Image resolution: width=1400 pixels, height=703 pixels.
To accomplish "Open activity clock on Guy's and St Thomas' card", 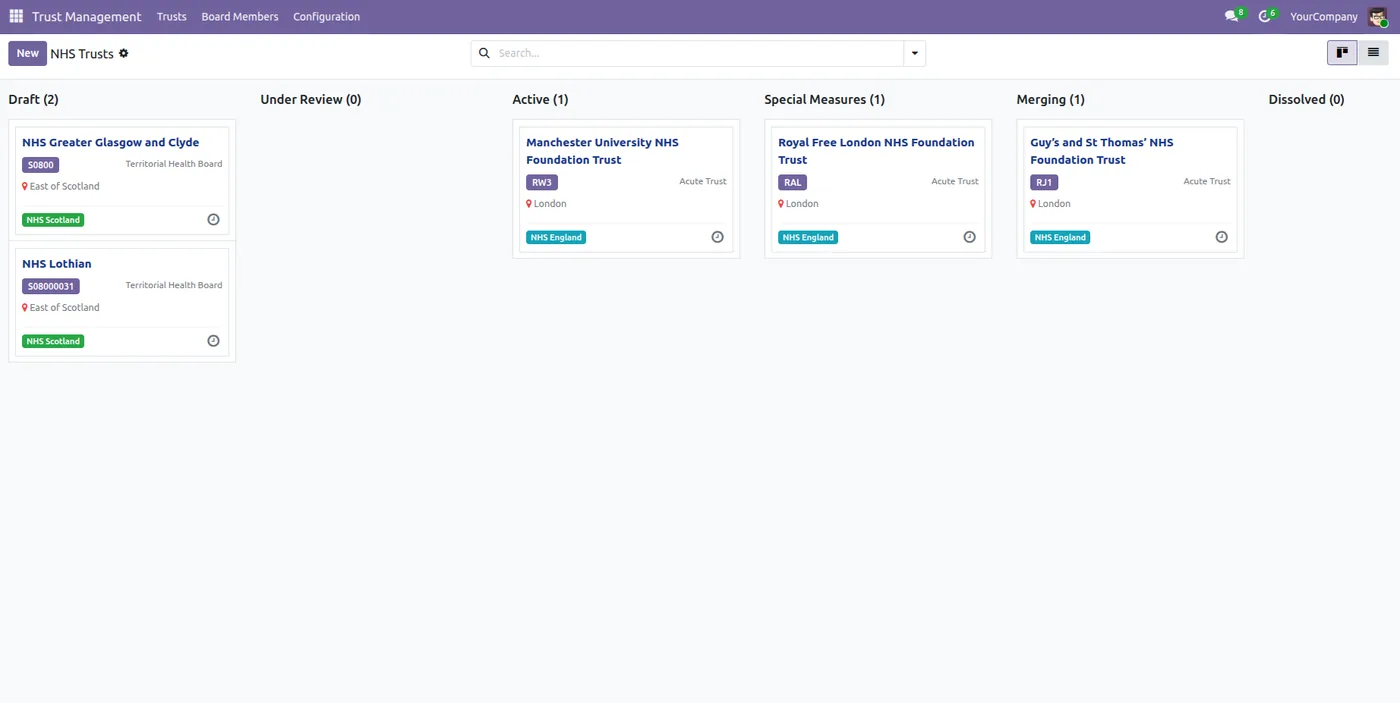I will pos(1221,237).
